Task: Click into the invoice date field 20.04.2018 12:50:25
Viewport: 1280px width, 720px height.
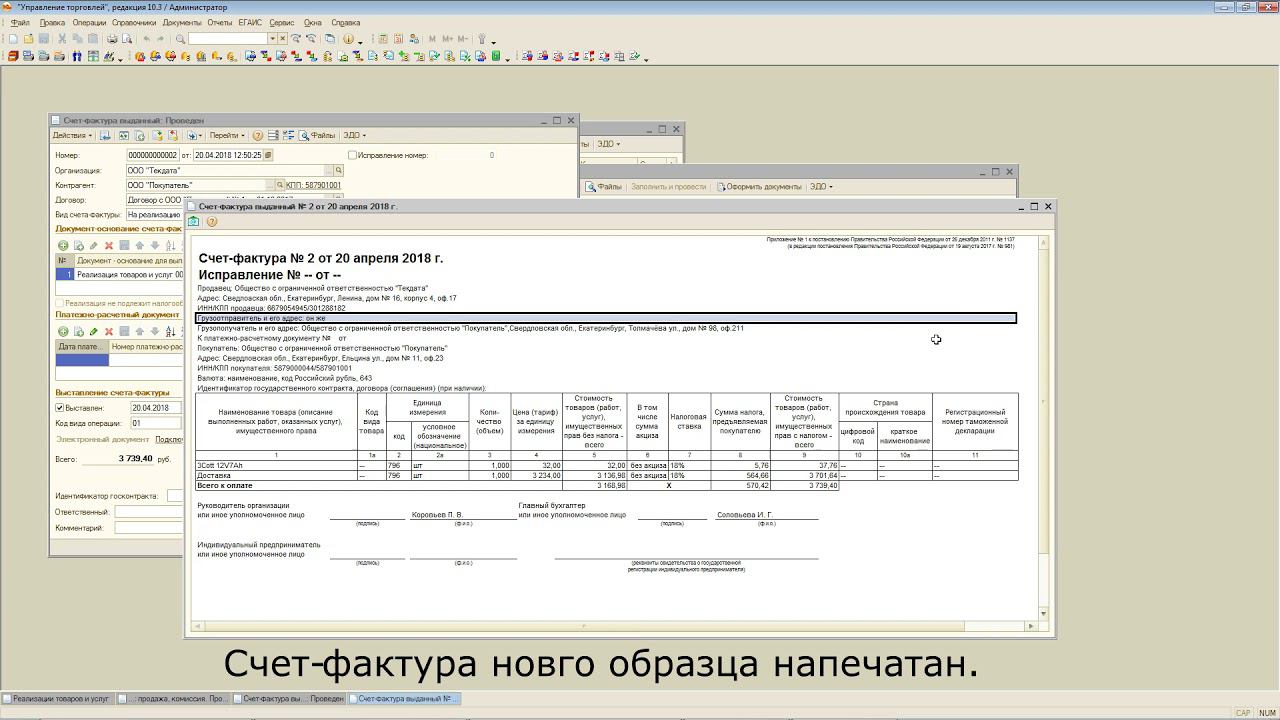Action: click(227, 155)
